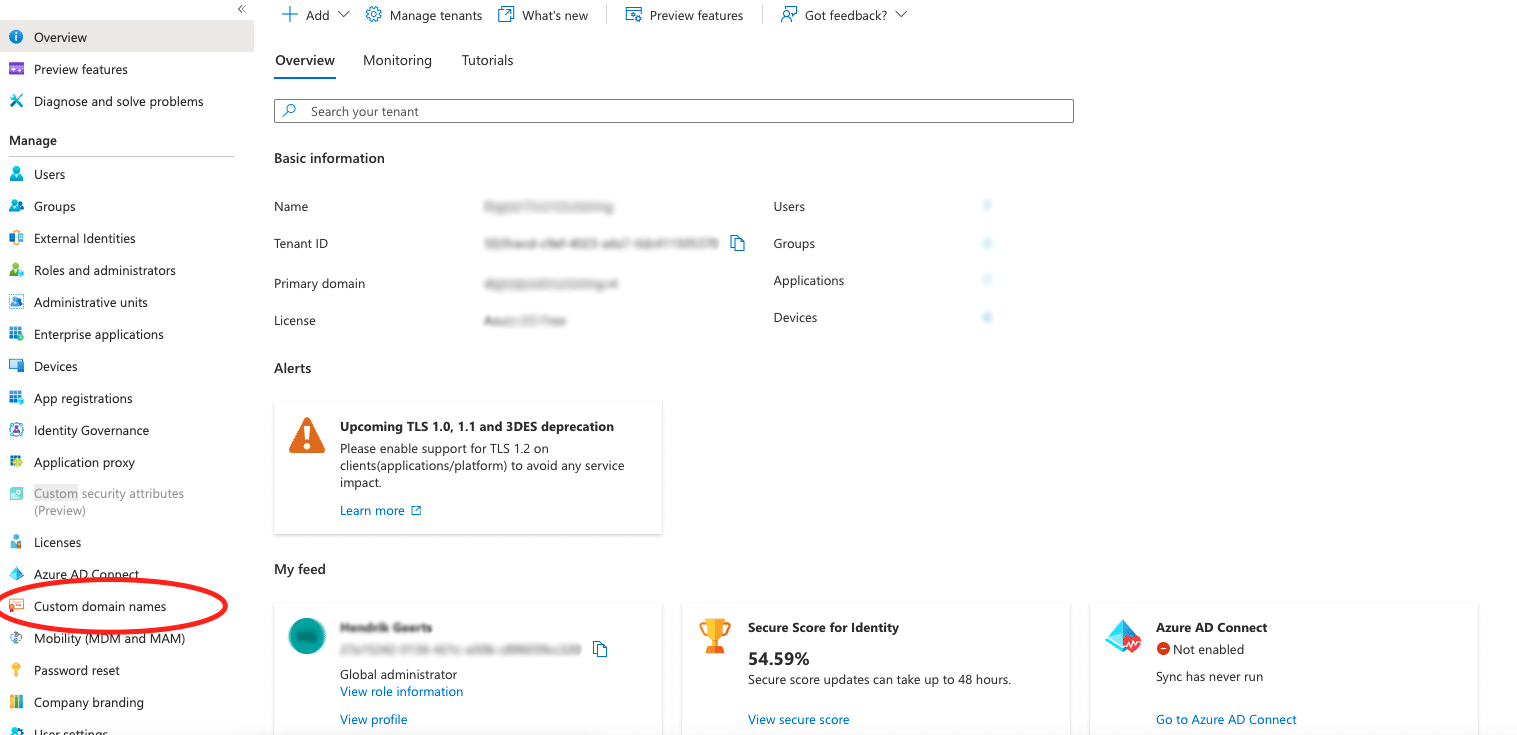This screenshot has width=1517, height=735.
Task: Click the Azure AD Connect diamond icon in sidebar
Action: [16, 574]
